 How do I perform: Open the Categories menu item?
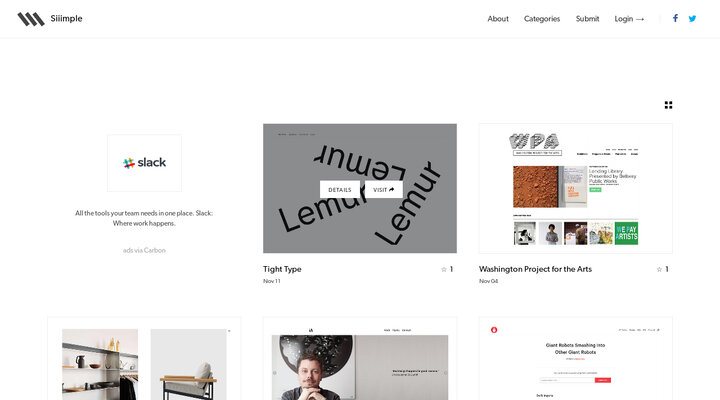(x=542, y=19)
